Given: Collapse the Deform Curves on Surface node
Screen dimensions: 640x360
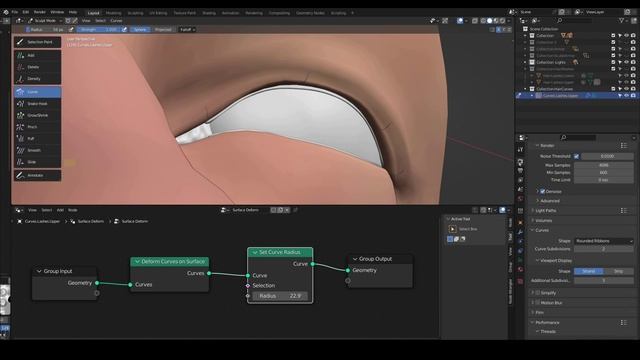Looking at the screenshot, I should click(x=137, y=261).
